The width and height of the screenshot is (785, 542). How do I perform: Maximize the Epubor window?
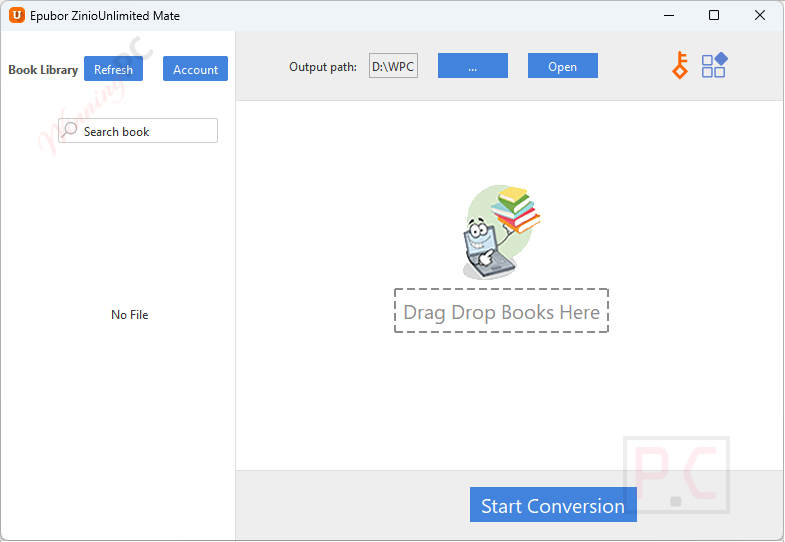point(714,16)
